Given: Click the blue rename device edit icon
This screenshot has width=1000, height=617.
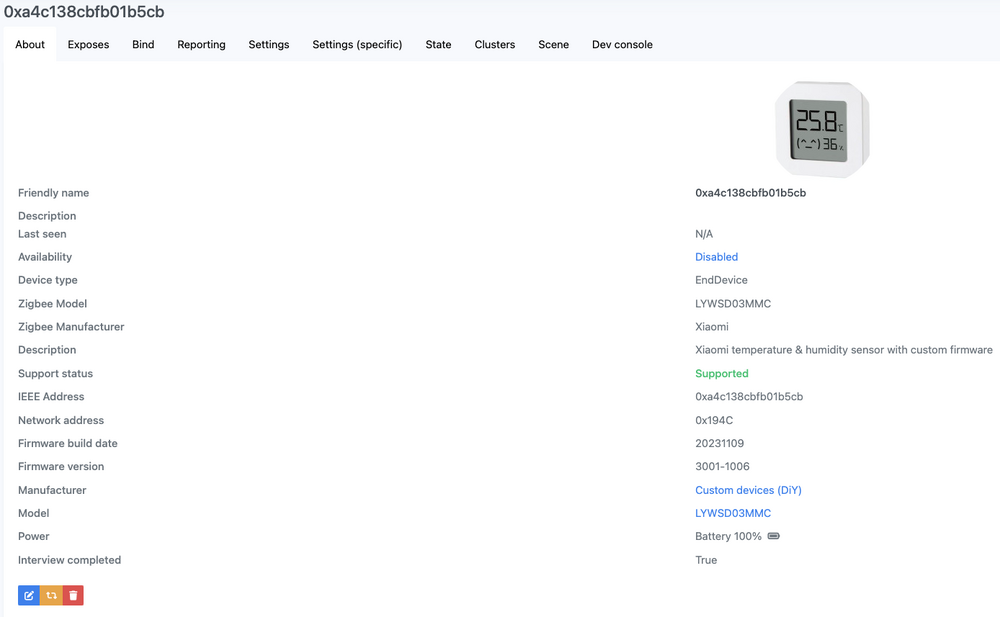Looking at the screenshot, I should [29, 596].
